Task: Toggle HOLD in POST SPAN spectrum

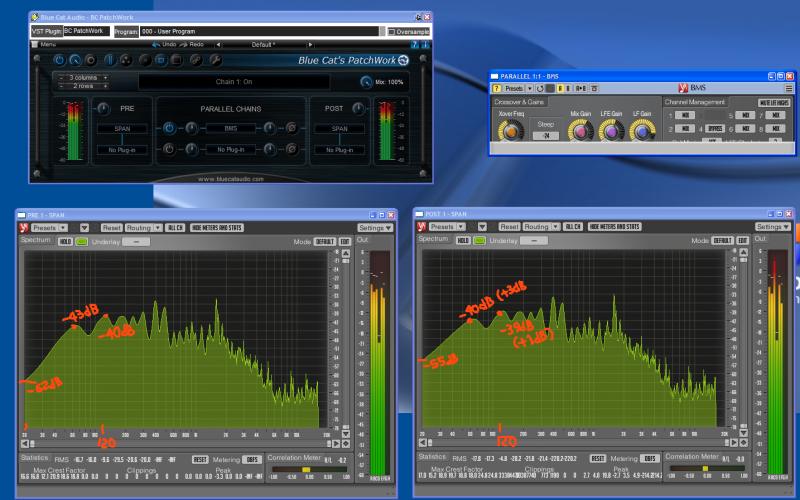Action: pyautogui.click(x=463, y=240)
